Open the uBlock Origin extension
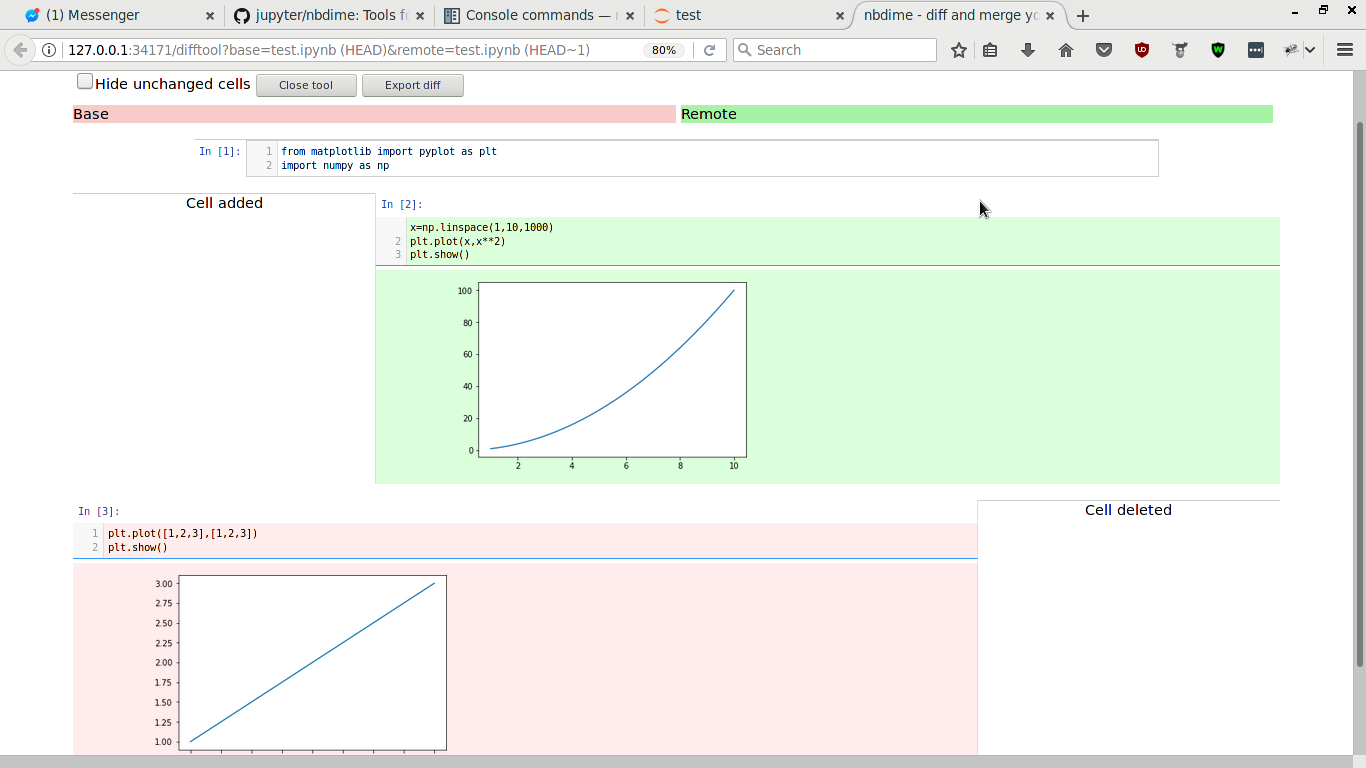 pos(1142,49)
